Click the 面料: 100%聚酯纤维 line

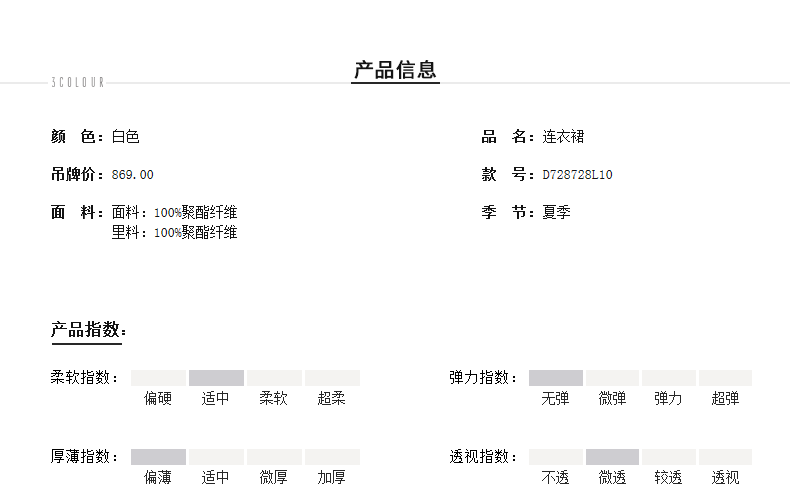174,213
